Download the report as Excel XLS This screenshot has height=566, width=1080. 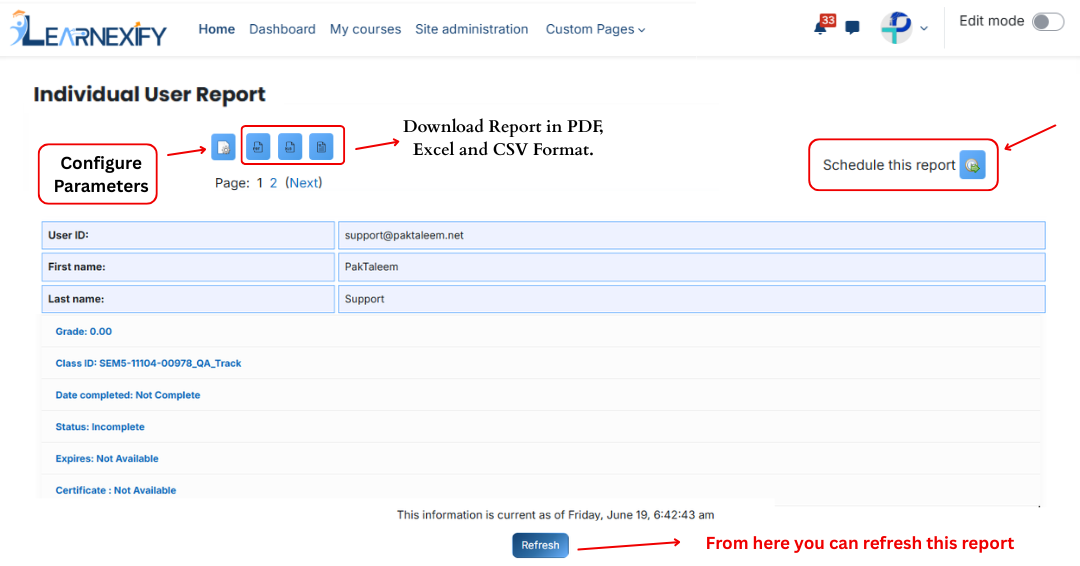click(x=290, y=147)
